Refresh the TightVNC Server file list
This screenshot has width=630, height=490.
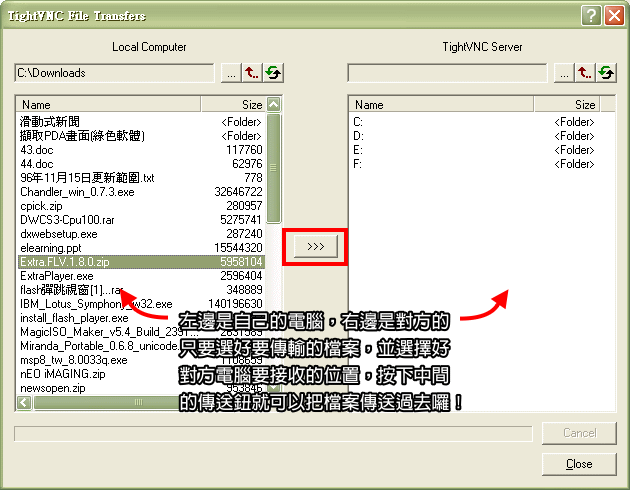pyautogui.click(x=606, y=73)
